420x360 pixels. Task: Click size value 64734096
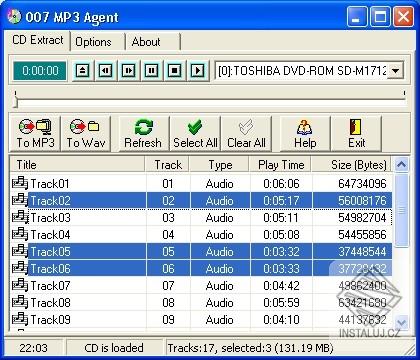[x=362, y=184]
